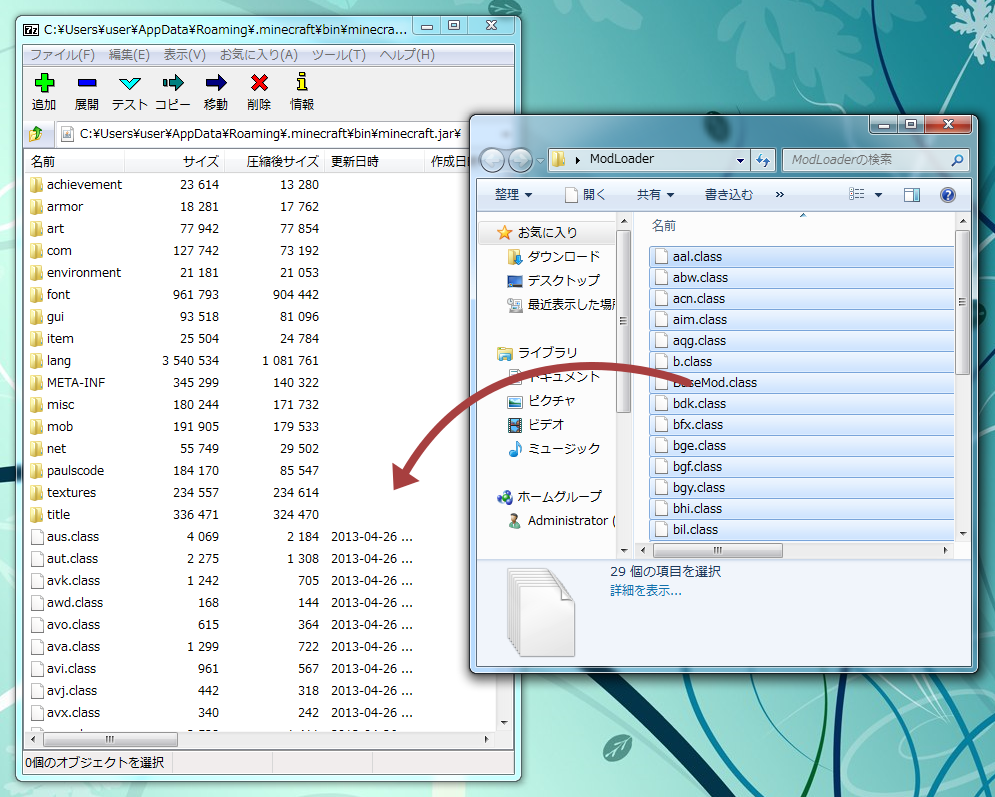The width and height of the screenshot is (995, 797).
Task: Click the file list vertical scrollbar in Explorer
Action: (x=963, y=302)
